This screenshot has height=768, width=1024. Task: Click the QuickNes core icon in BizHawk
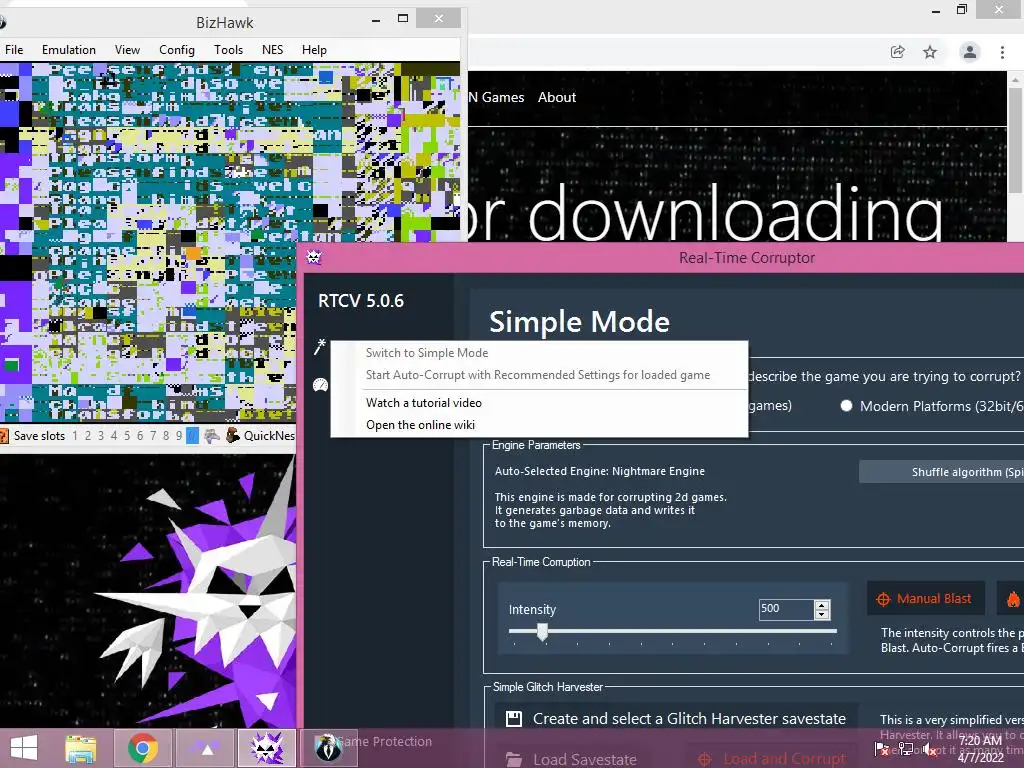pos(232,436)
